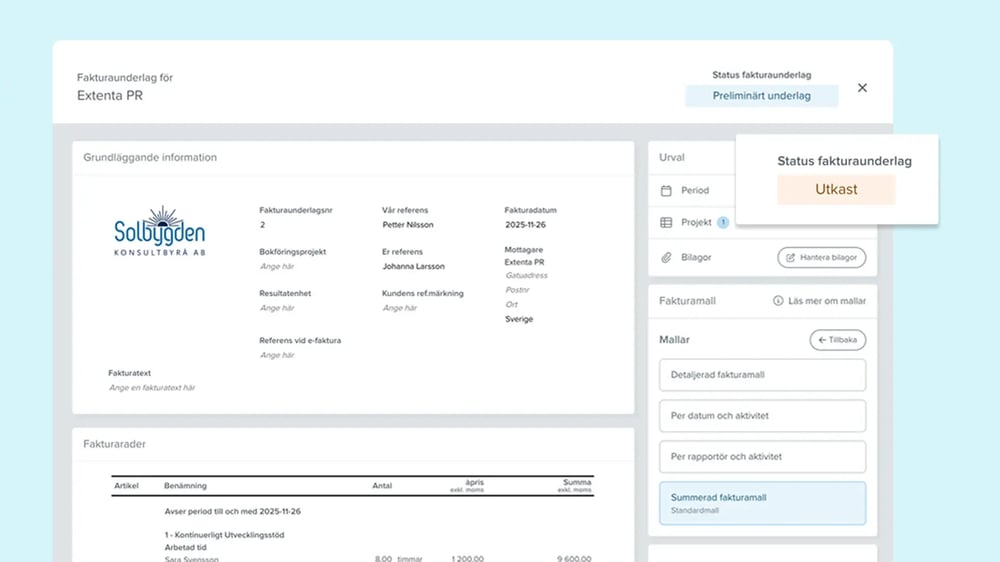1000x562 pixels.
Task: Choose the Per datum och aktivitet template
Action: pos(762,416)
